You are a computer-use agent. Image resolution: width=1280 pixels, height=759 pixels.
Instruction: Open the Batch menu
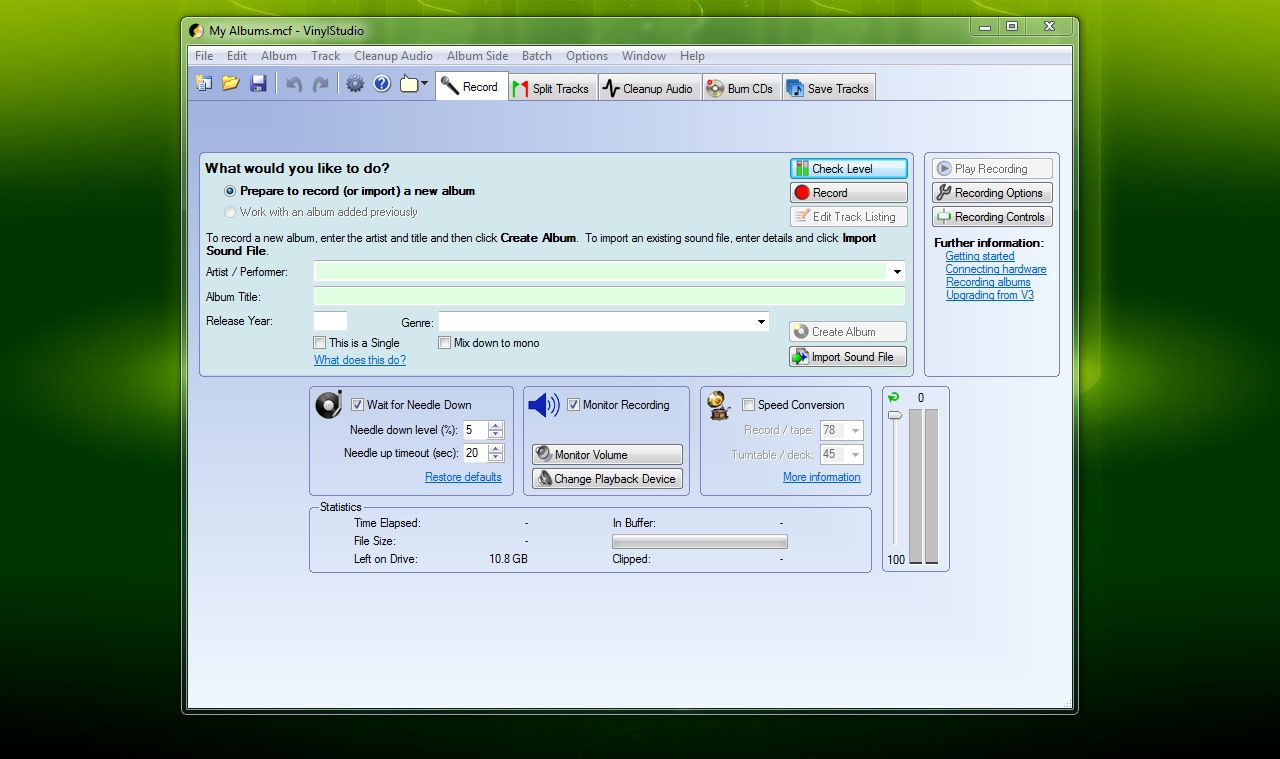pyautogui.click(x=537, y=56)
